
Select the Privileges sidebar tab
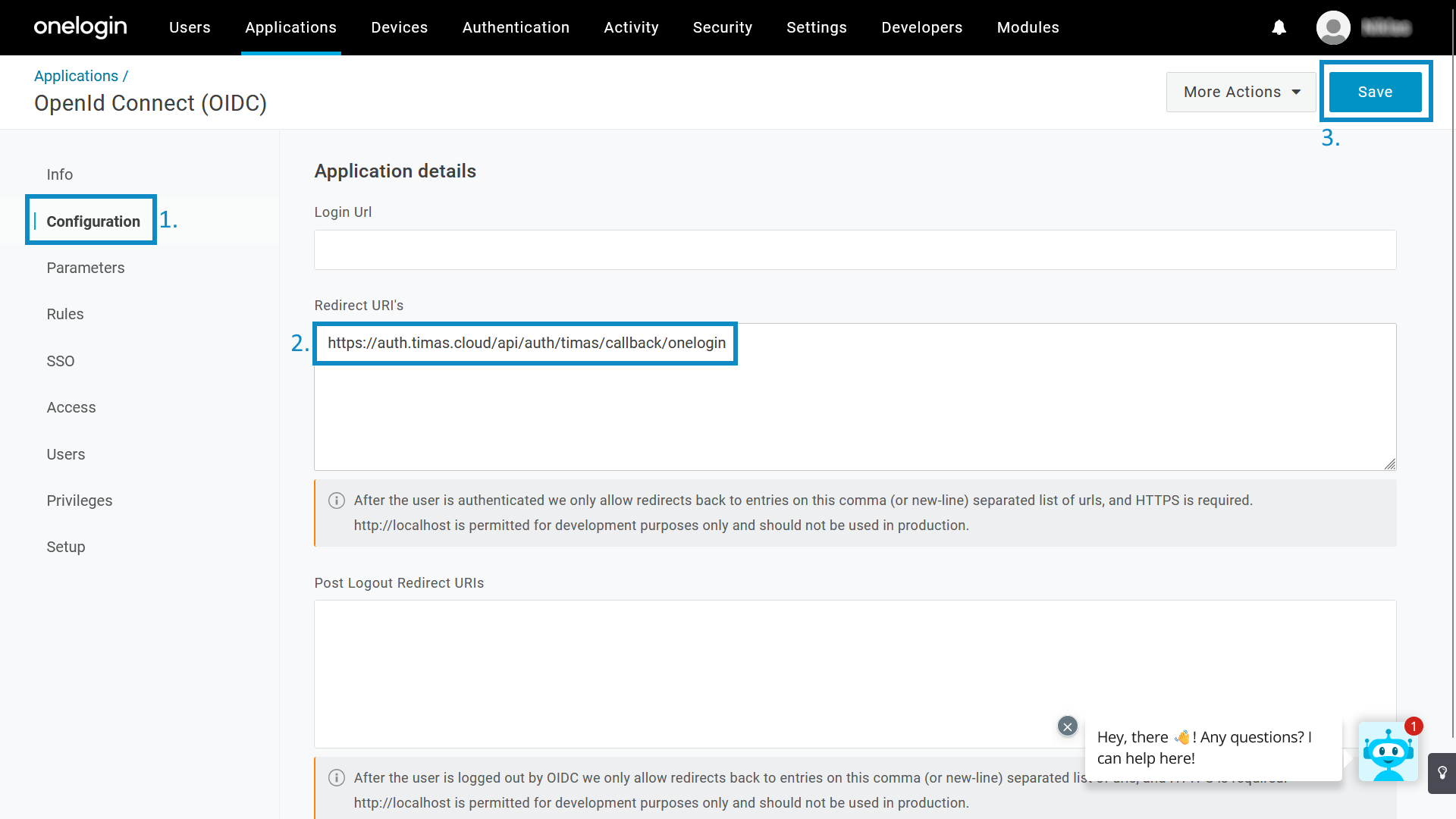80,500
